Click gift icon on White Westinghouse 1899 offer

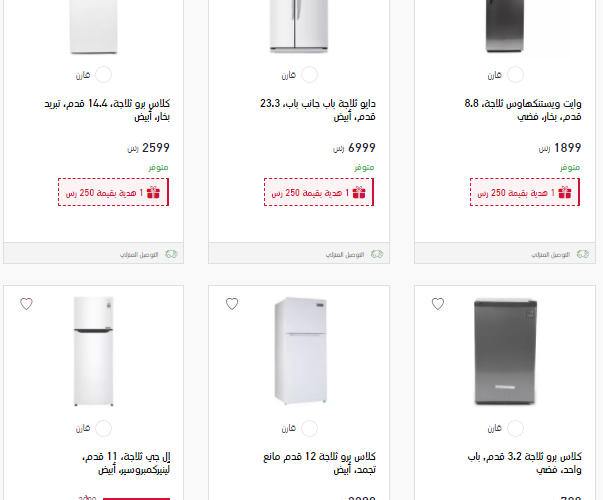(565, 192)
